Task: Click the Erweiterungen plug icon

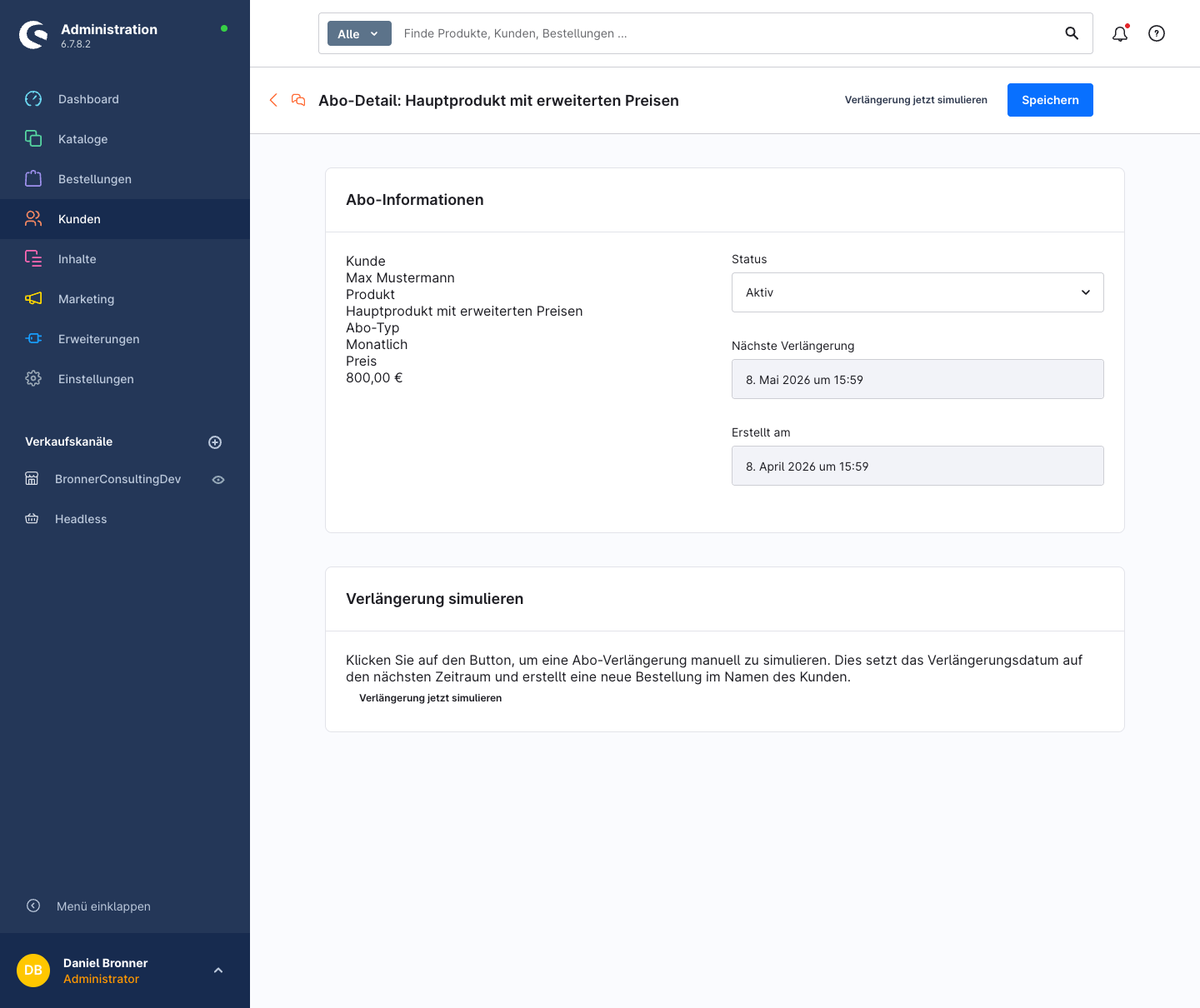Action: pos(33,339)
